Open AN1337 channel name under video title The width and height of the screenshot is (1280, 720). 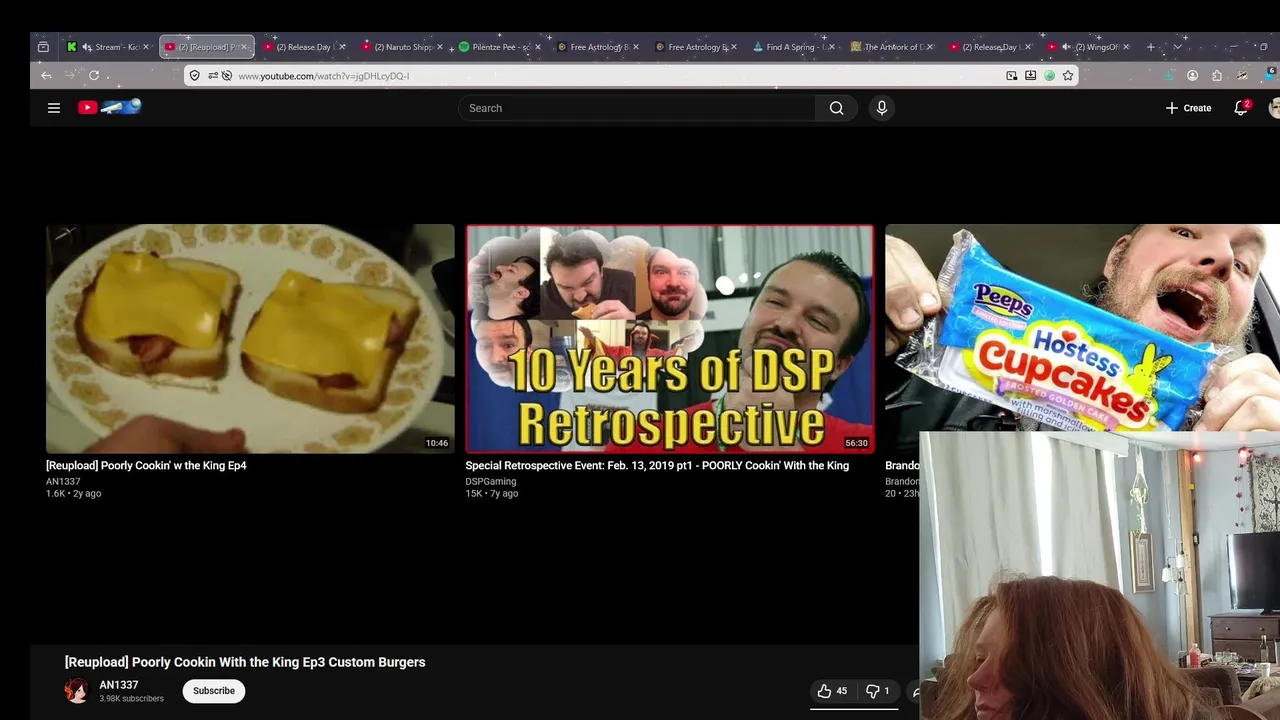119,685
